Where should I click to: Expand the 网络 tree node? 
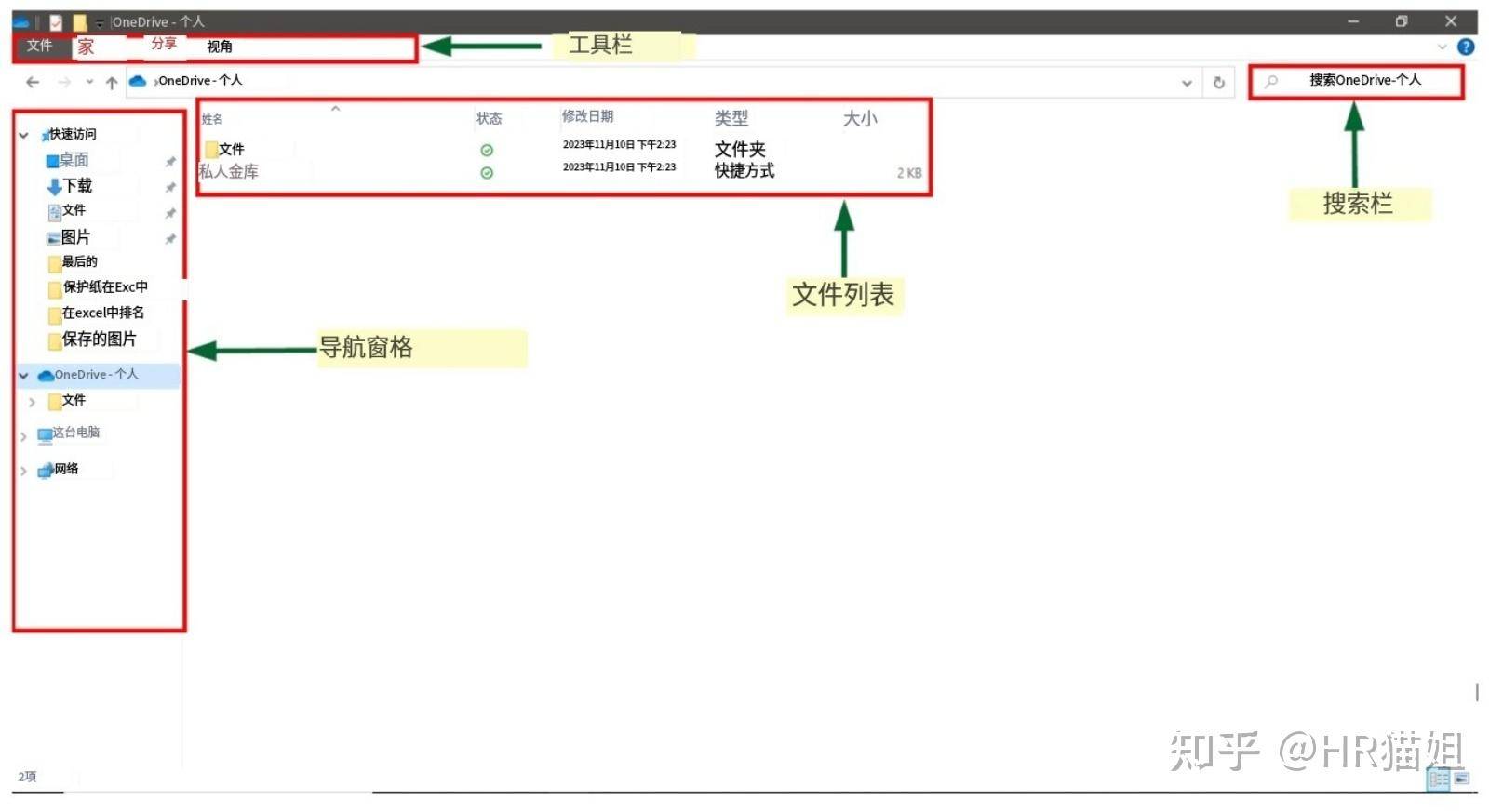click(24, 472)
